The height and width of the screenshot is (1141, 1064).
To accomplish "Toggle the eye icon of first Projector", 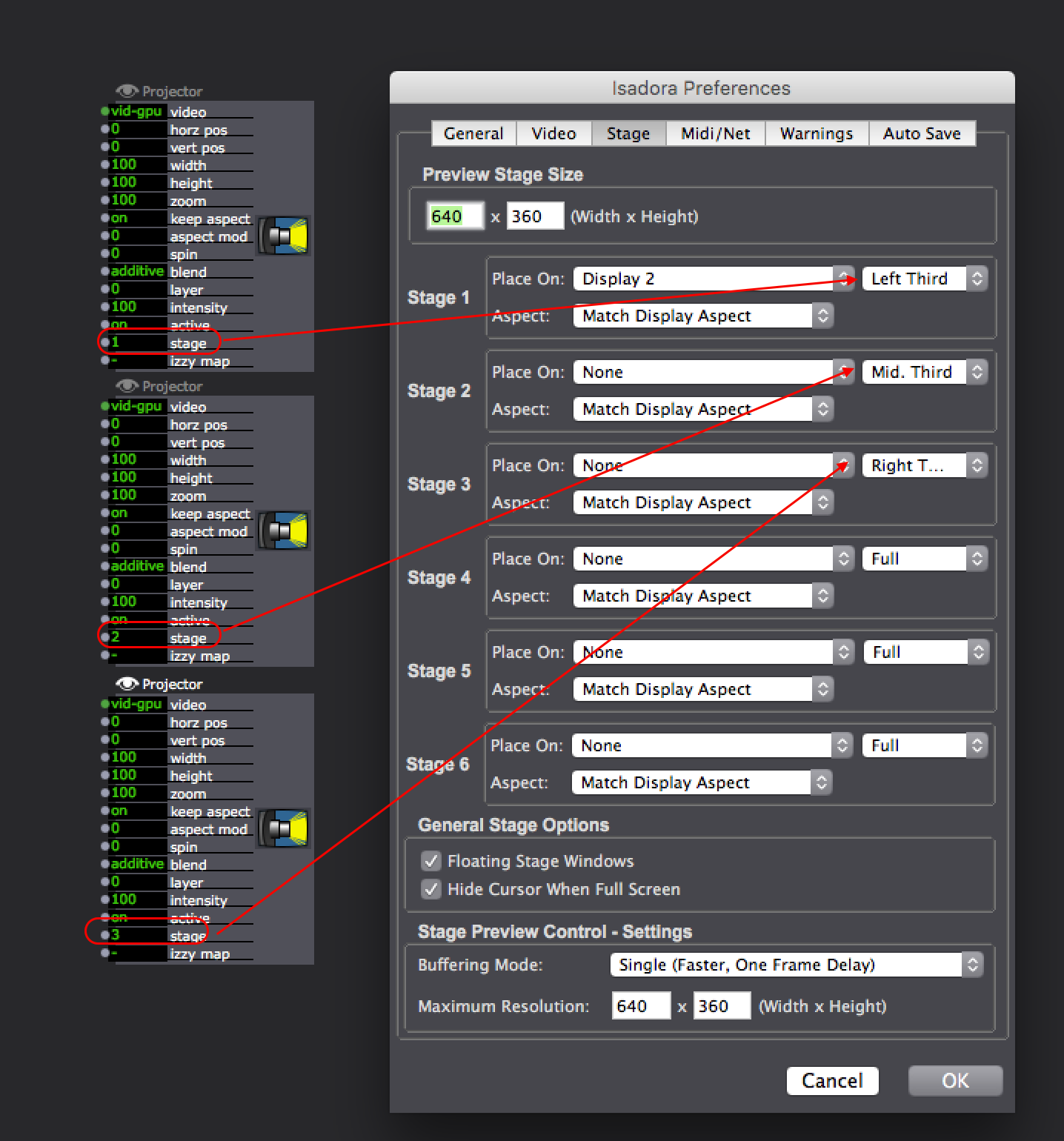I will 127,91.
